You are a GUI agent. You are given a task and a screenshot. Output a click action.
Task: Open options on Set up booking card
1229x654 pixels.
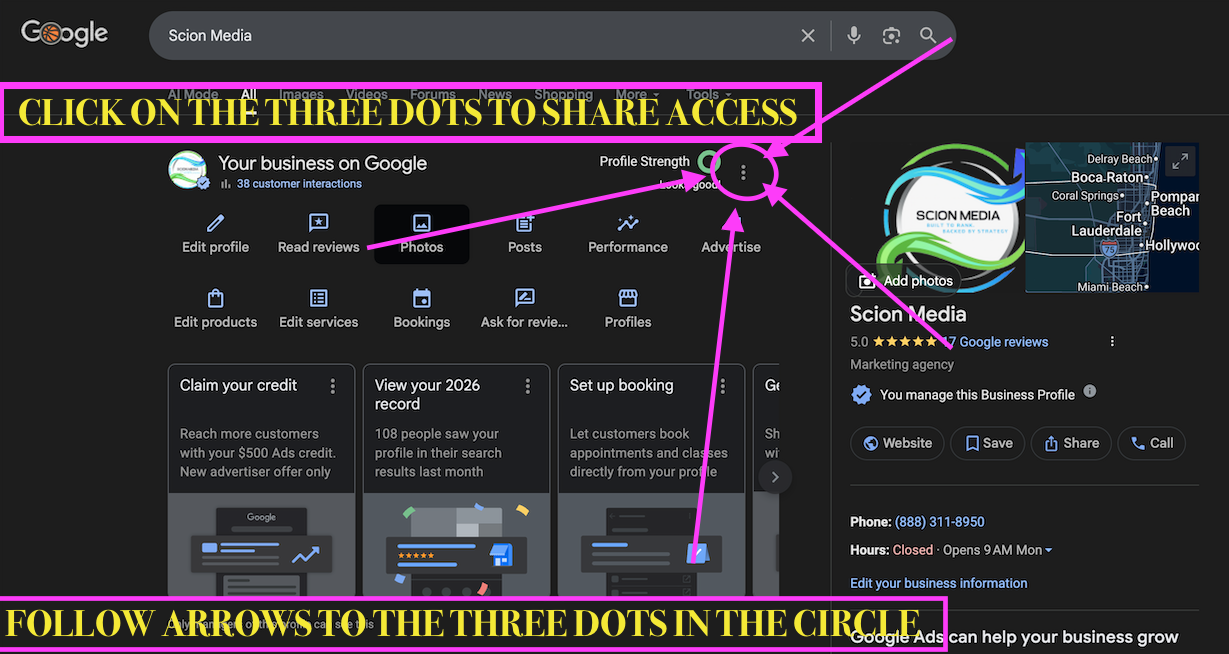[723, 386]
